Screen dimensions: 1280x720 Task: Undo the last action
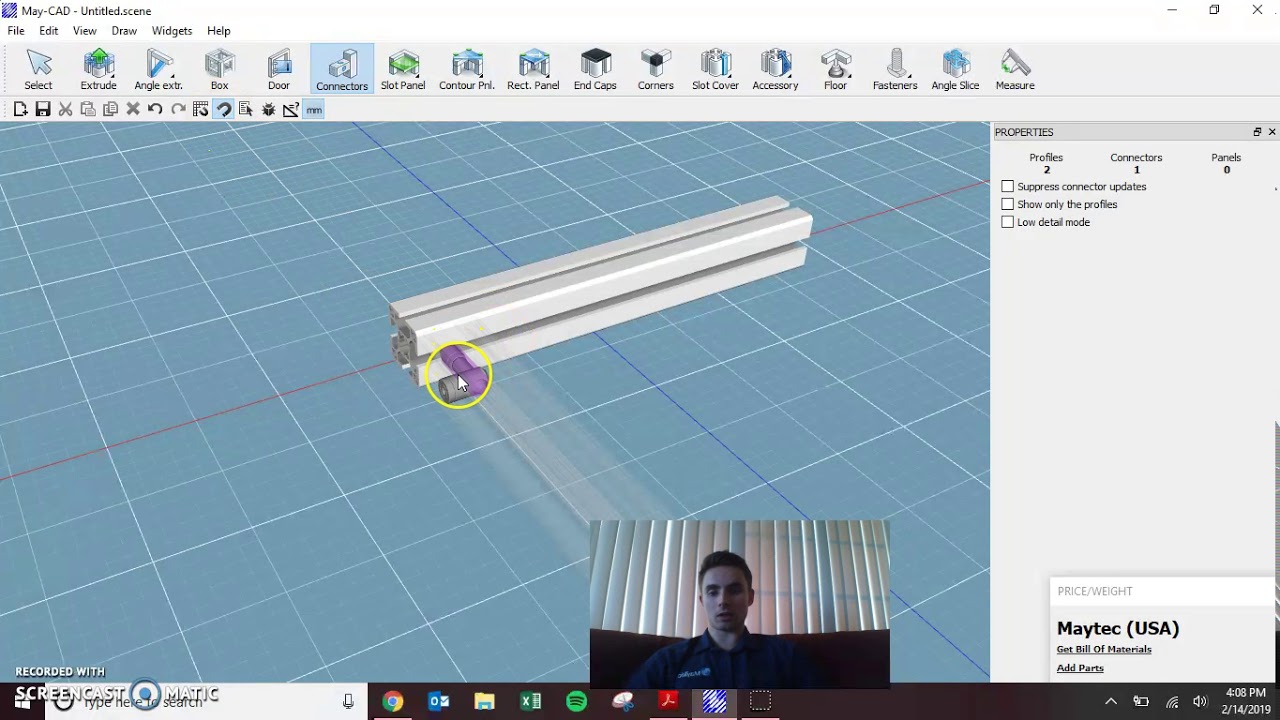[x=155, y=109]
